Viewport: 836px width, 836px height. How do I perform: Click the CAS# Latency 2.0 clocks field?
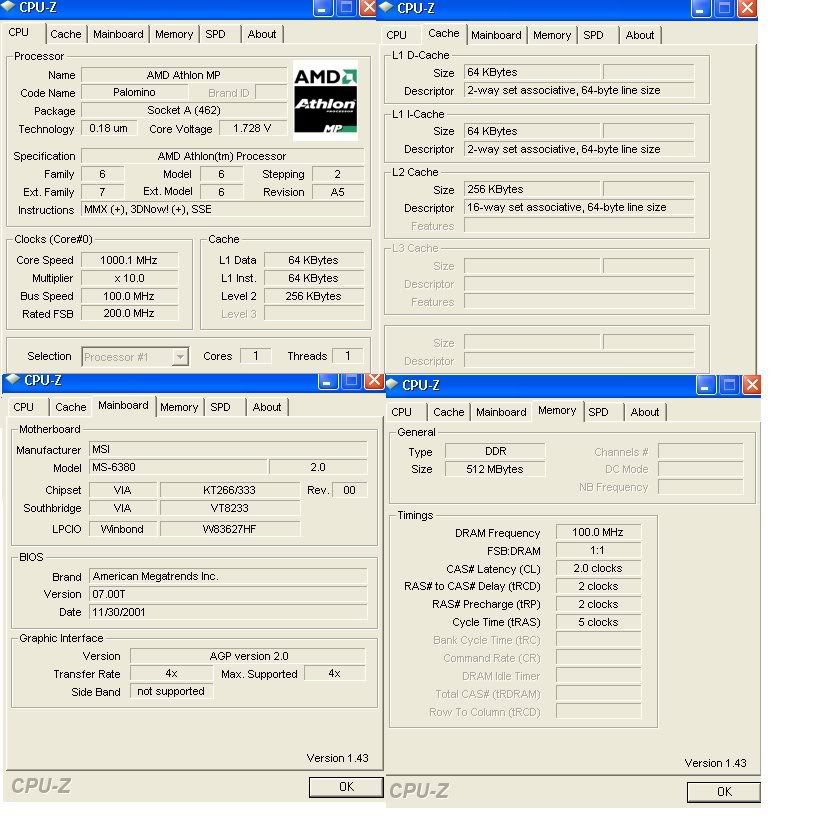pos(598,569)
